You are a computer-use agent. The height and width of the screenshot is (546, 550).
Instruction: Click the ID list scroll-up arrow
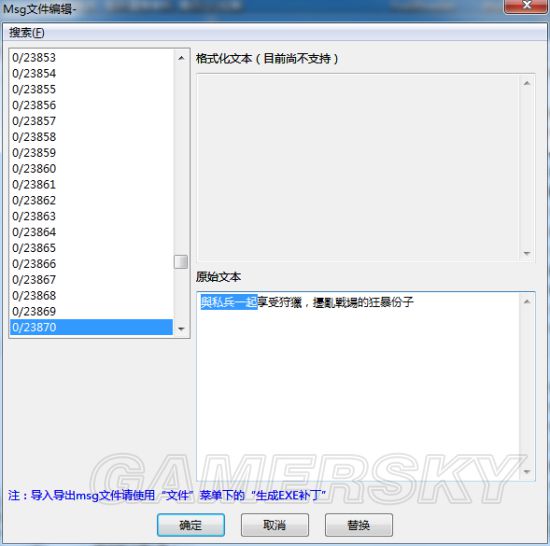[x=181, y=58]
